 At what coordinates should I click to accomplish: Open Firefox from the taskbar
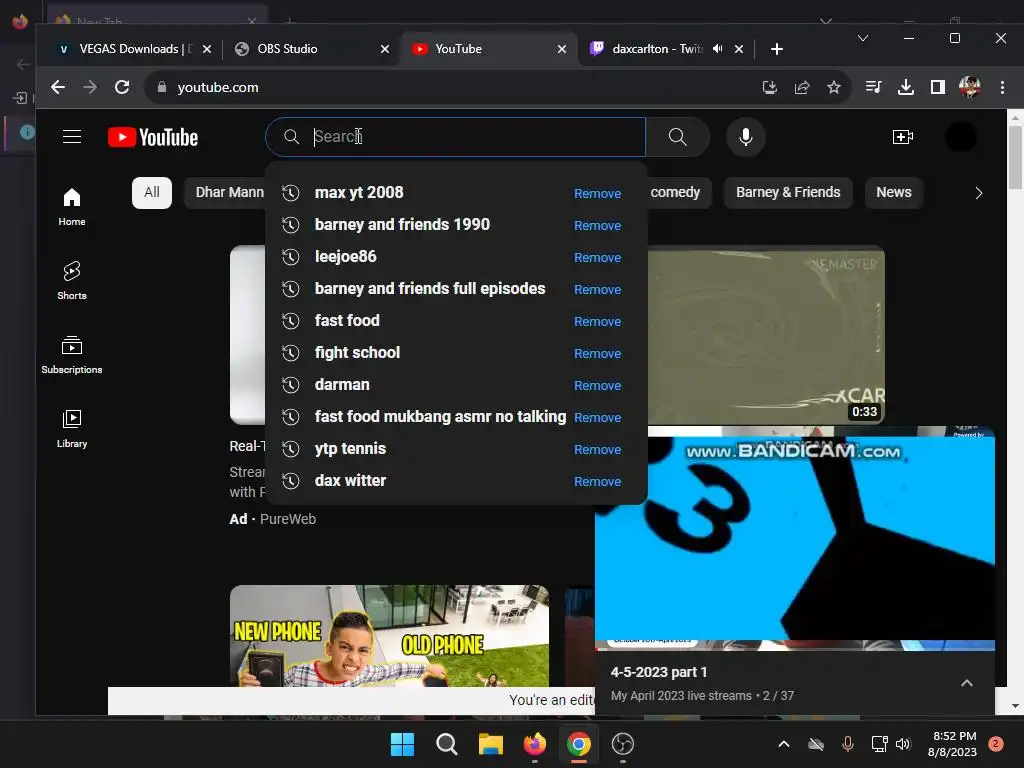(x=535, y=744)
